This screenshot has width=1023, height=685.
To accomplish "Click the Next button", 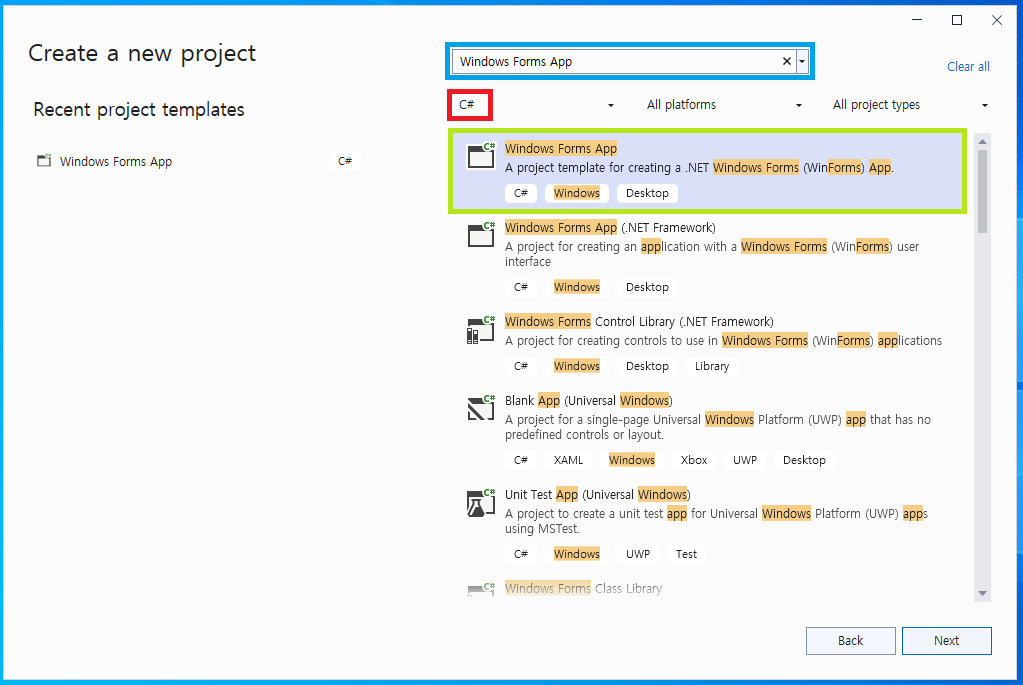I will (947, 641).
